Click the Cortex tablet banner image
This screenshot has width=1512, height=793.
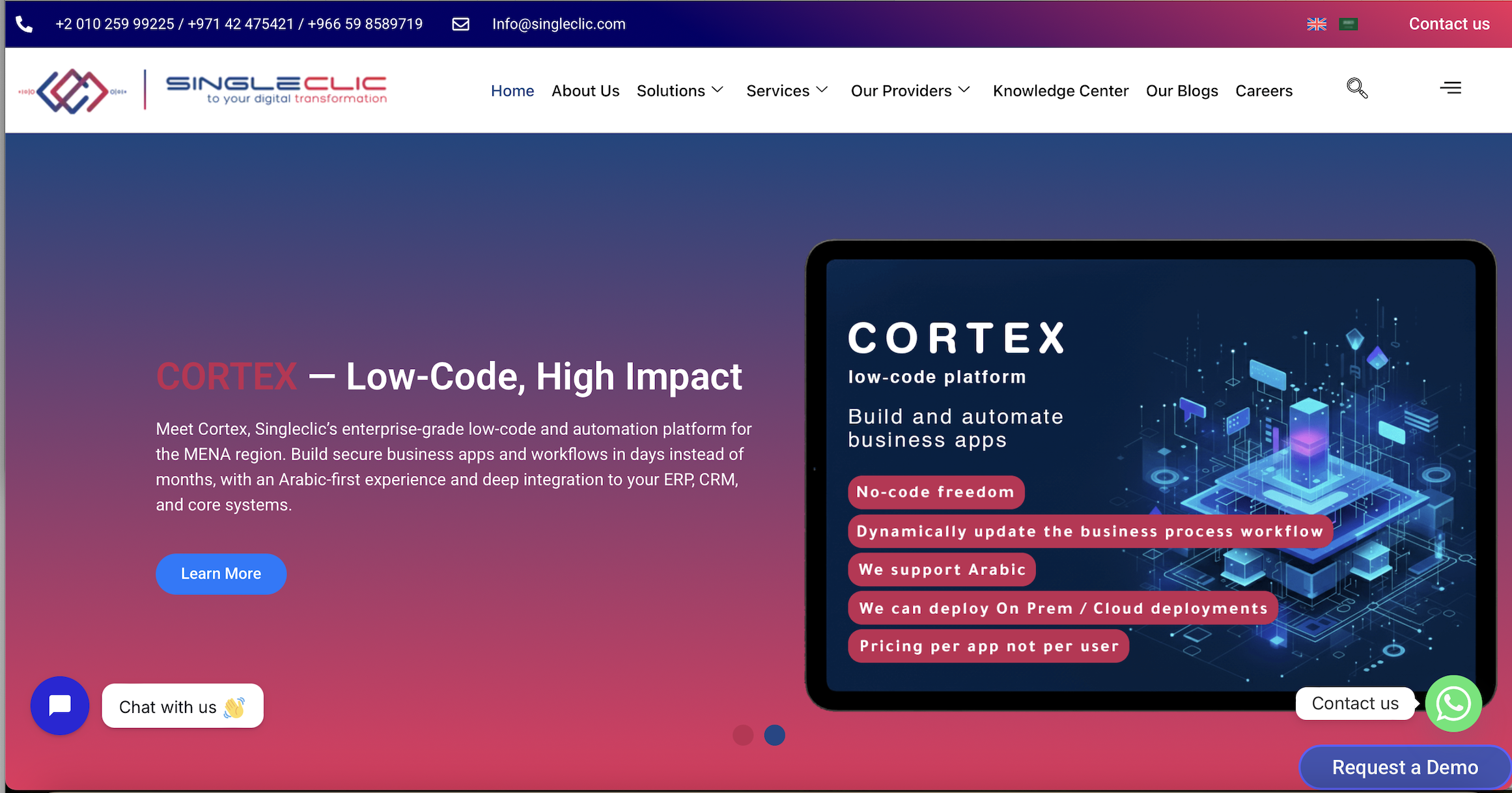[x=1151, y=475]
